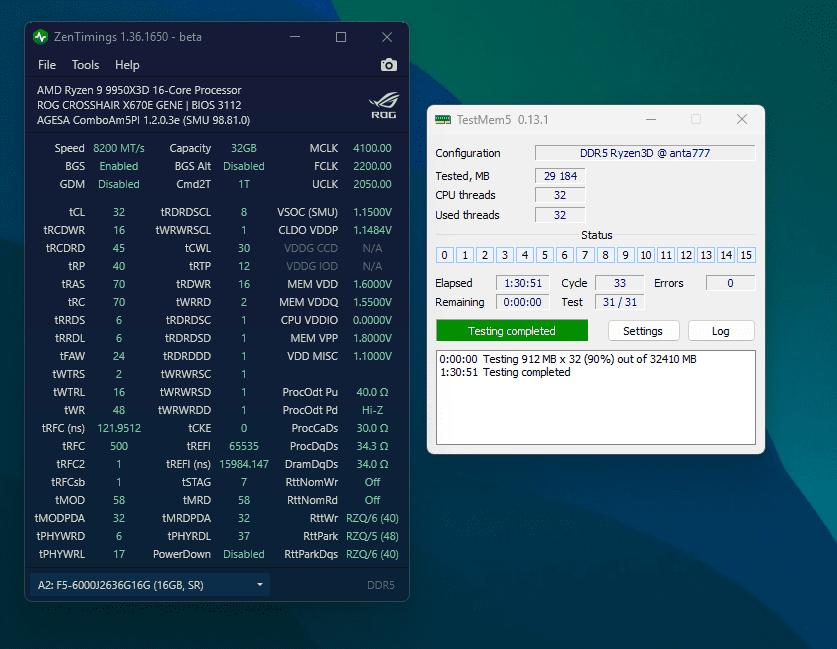Click the Testing completed button
This screenshot has width=837, height=649.
511,331
